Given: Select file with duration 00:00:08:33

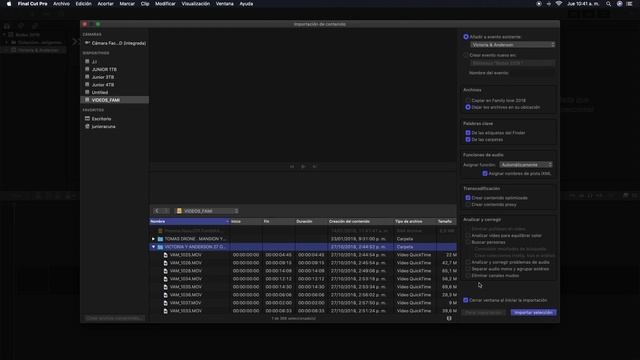Looking at the screenshot, I should (303, 311).
